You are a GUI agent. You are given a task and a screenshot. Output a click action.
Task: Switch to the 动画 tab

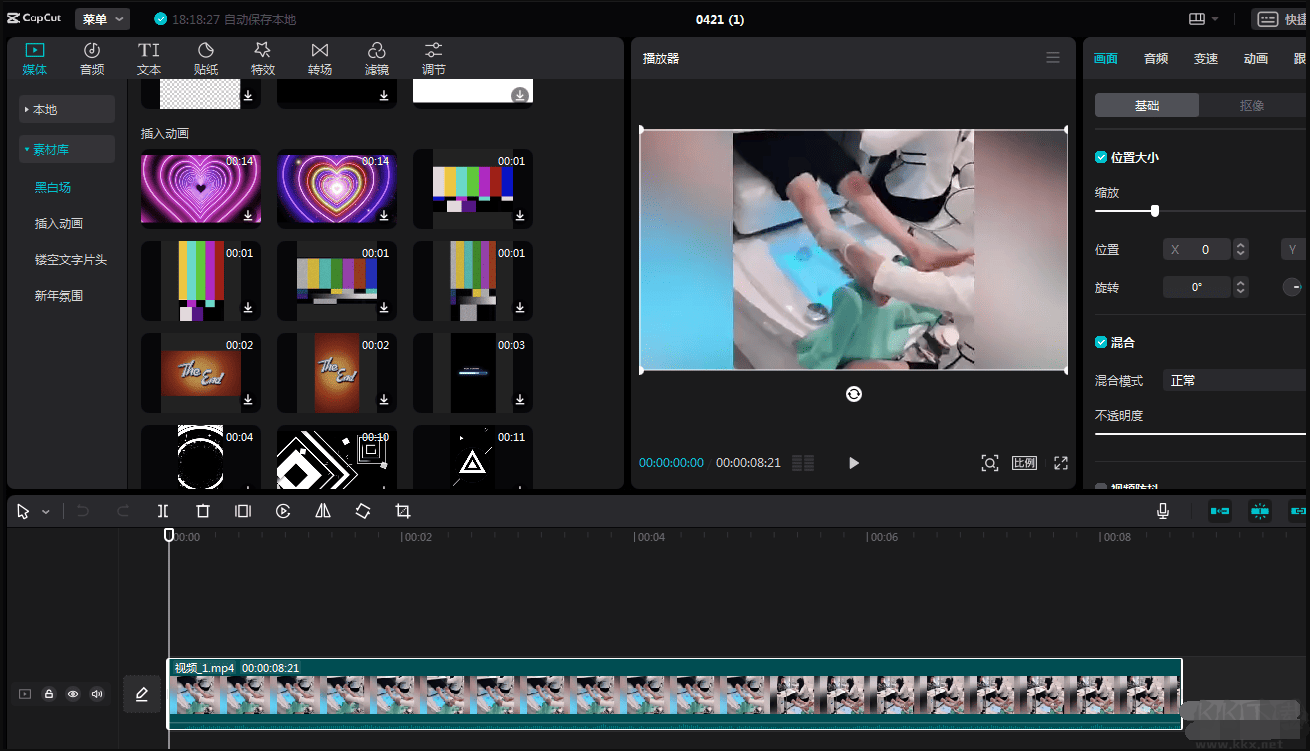click(1256, 59)
